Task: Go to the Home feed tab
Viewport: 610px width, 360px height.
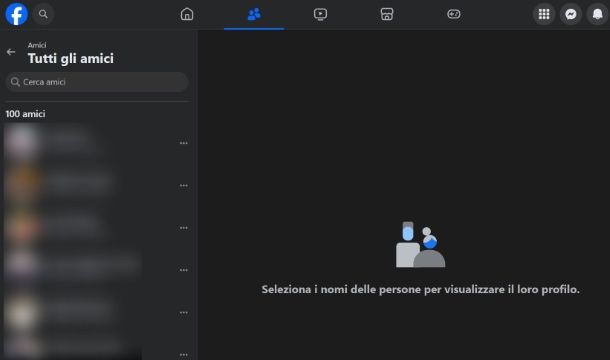Action: click(x=187, y=14)
